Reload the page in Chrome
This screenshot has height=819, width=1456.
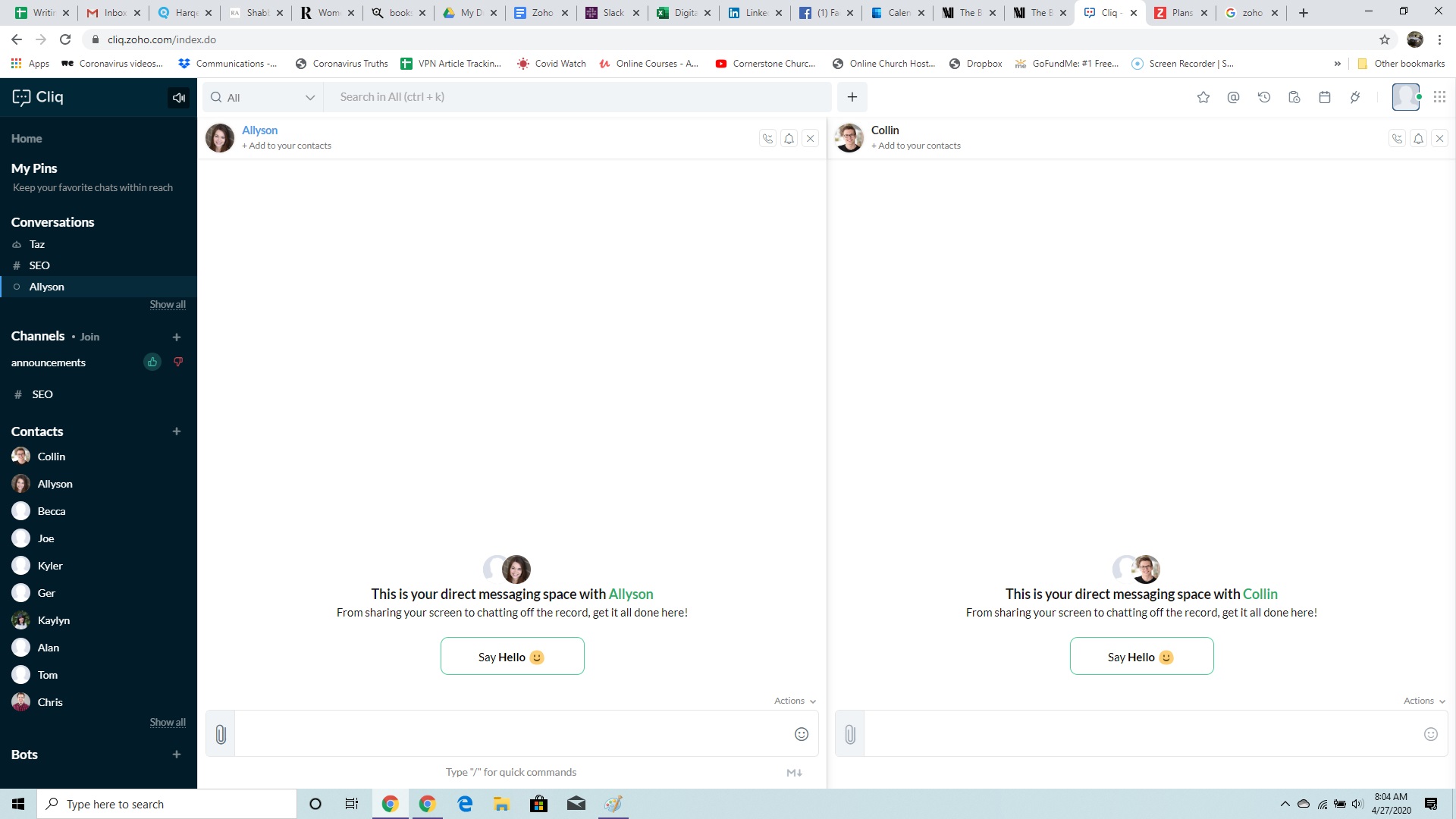point(65,39)
